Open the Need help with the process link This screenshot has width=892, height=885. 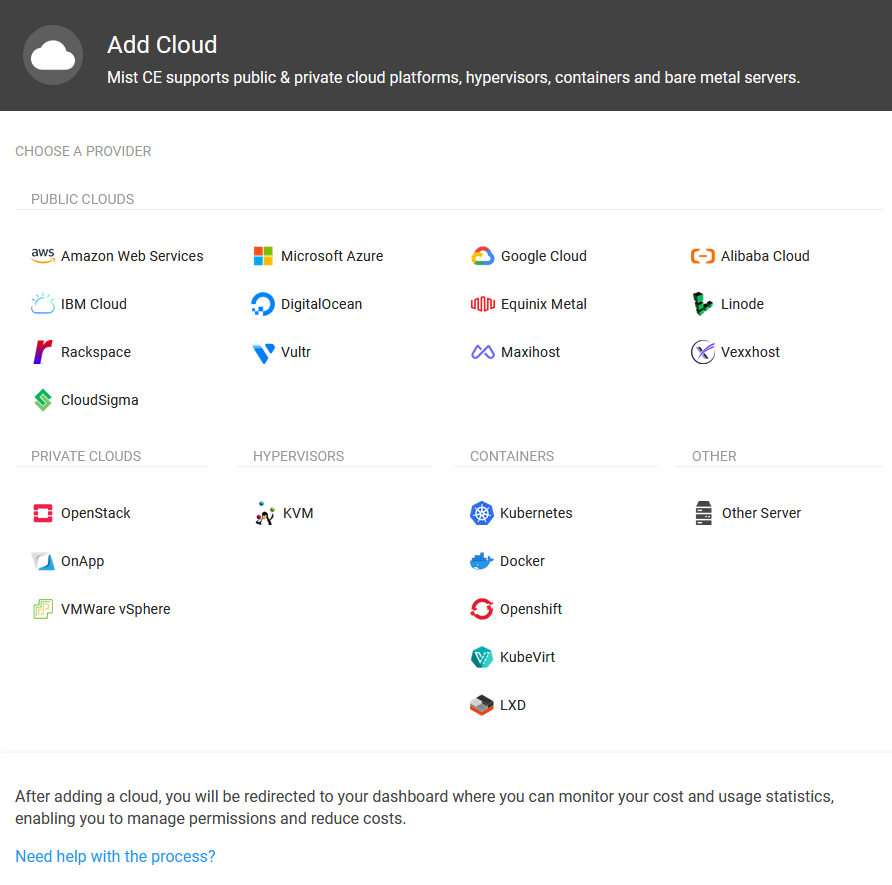click(x=115, y=856)
